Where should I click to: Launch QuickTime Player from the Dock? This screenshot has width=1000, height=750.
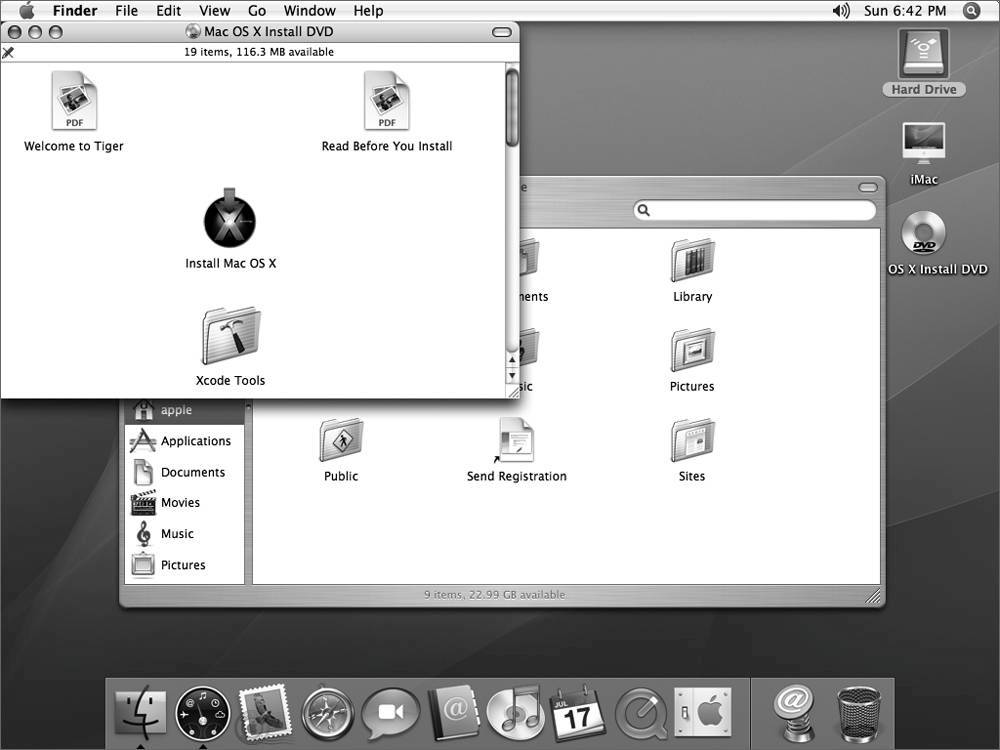(x=640, y=713)
